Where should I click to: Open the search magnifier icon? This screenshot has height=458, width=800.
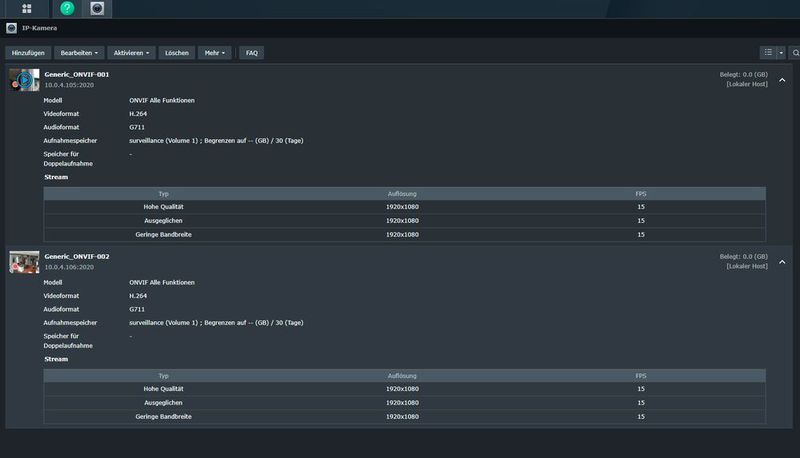(794, 52)
